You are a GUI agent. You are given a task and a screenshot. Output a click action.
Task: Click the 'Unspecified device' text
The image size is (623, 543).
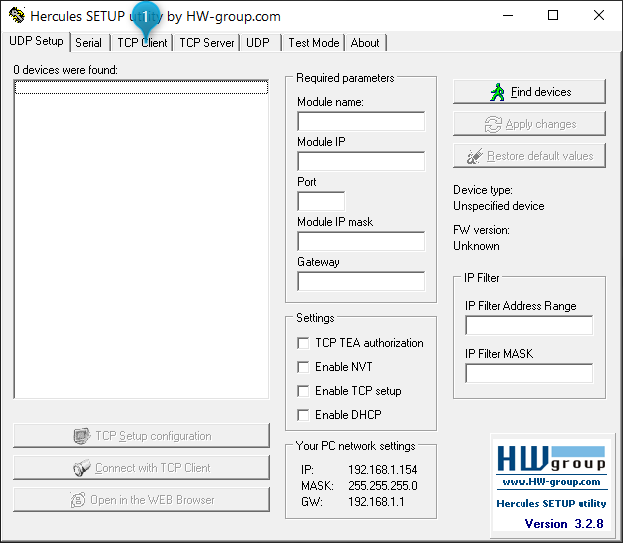tap(499, 206)
